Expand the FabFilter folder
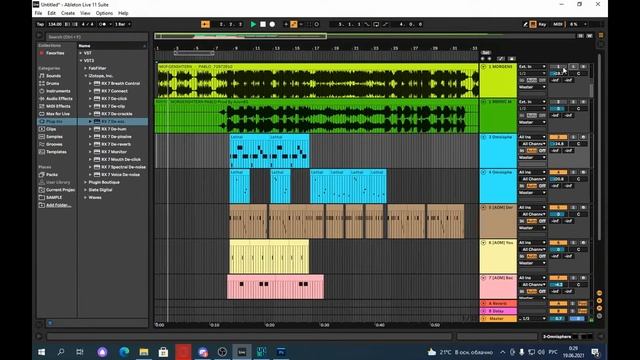The width and height of the screenshot is (640, 360). point(85,68)
